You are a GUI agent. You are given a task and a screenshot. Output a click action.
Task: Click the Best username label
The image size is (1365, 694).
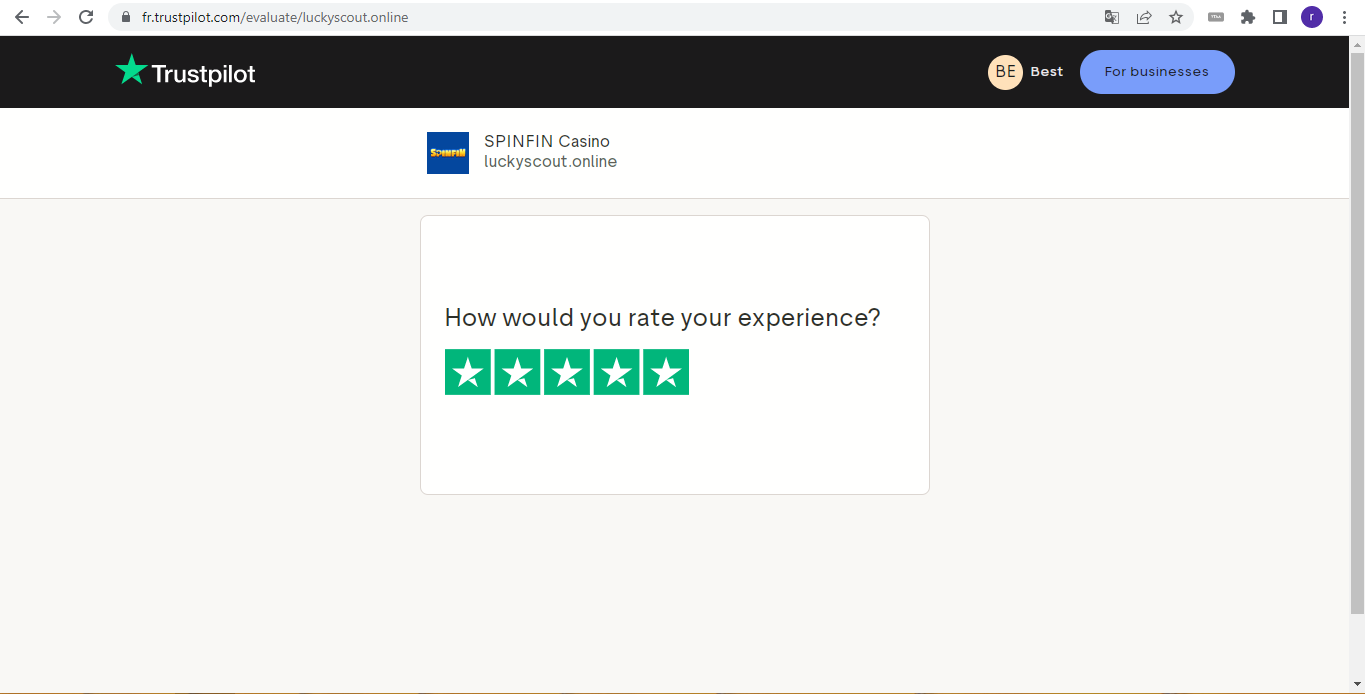pyautogui.click(x=1047, y=72)
